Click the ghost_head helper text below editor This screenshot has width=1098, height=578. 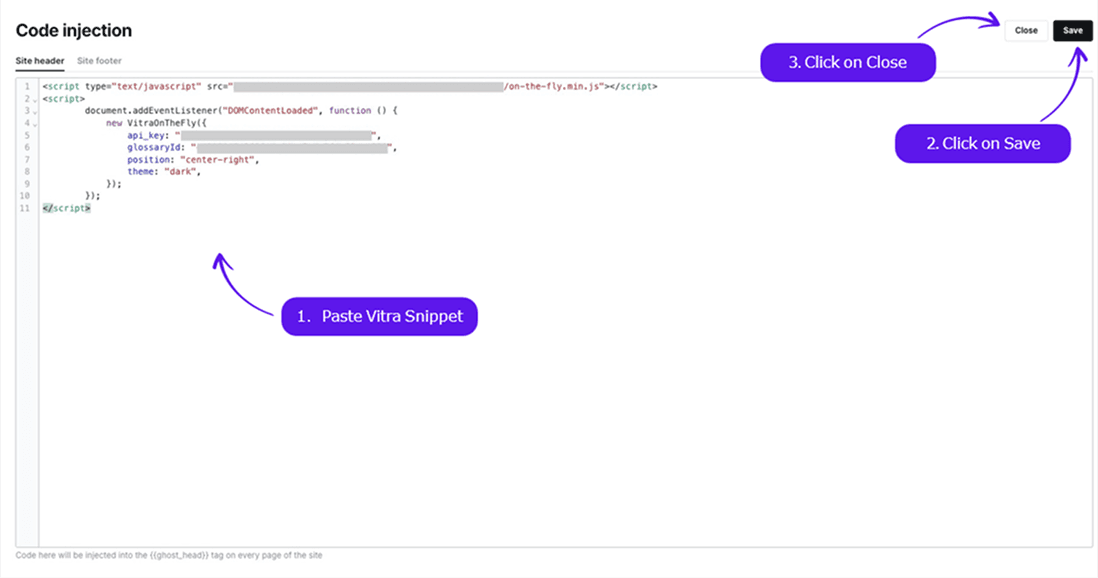pyautogui.click(x=169, y=555)
